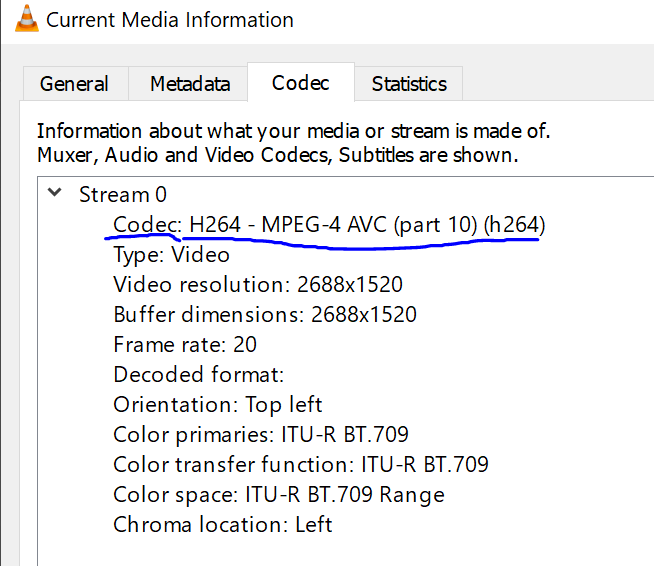The width and height of the screenshot is (654, 566).
Task: Click the Orientation: Top left row
Action: [218, 405]
